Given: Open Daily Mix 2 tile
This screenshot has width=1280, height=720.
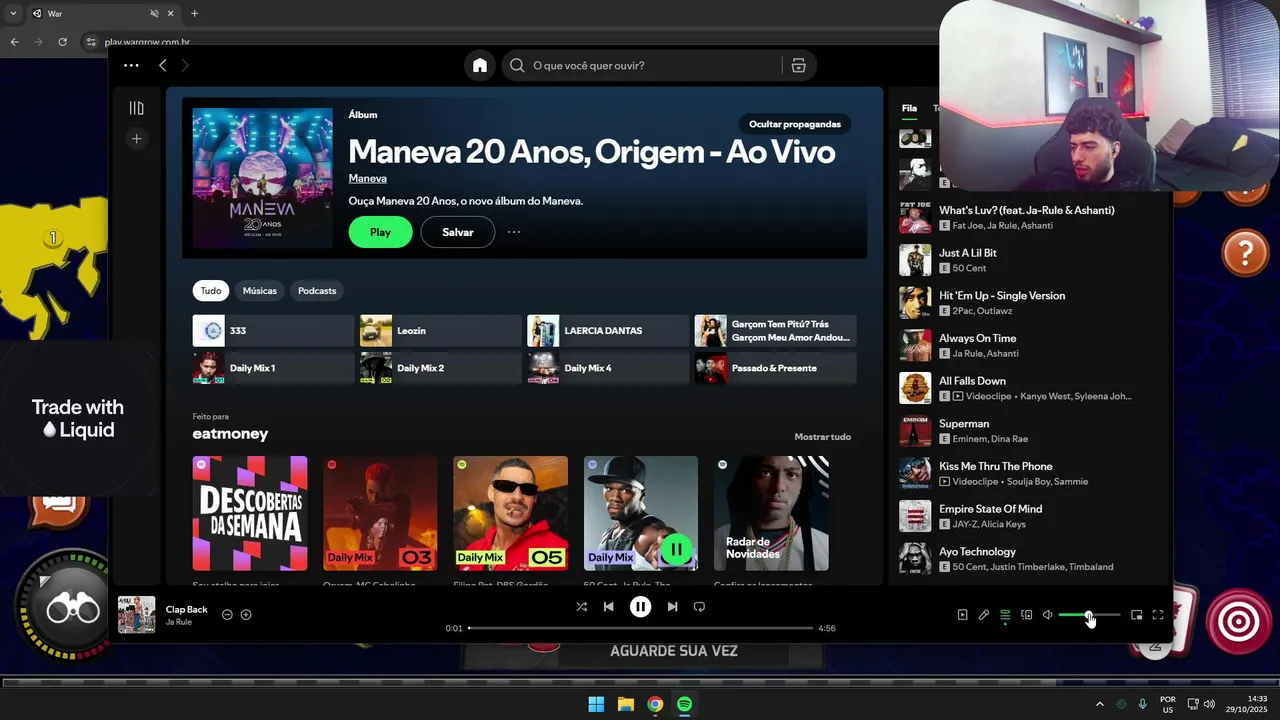Looking at the screenshot, I should (440, 368).
